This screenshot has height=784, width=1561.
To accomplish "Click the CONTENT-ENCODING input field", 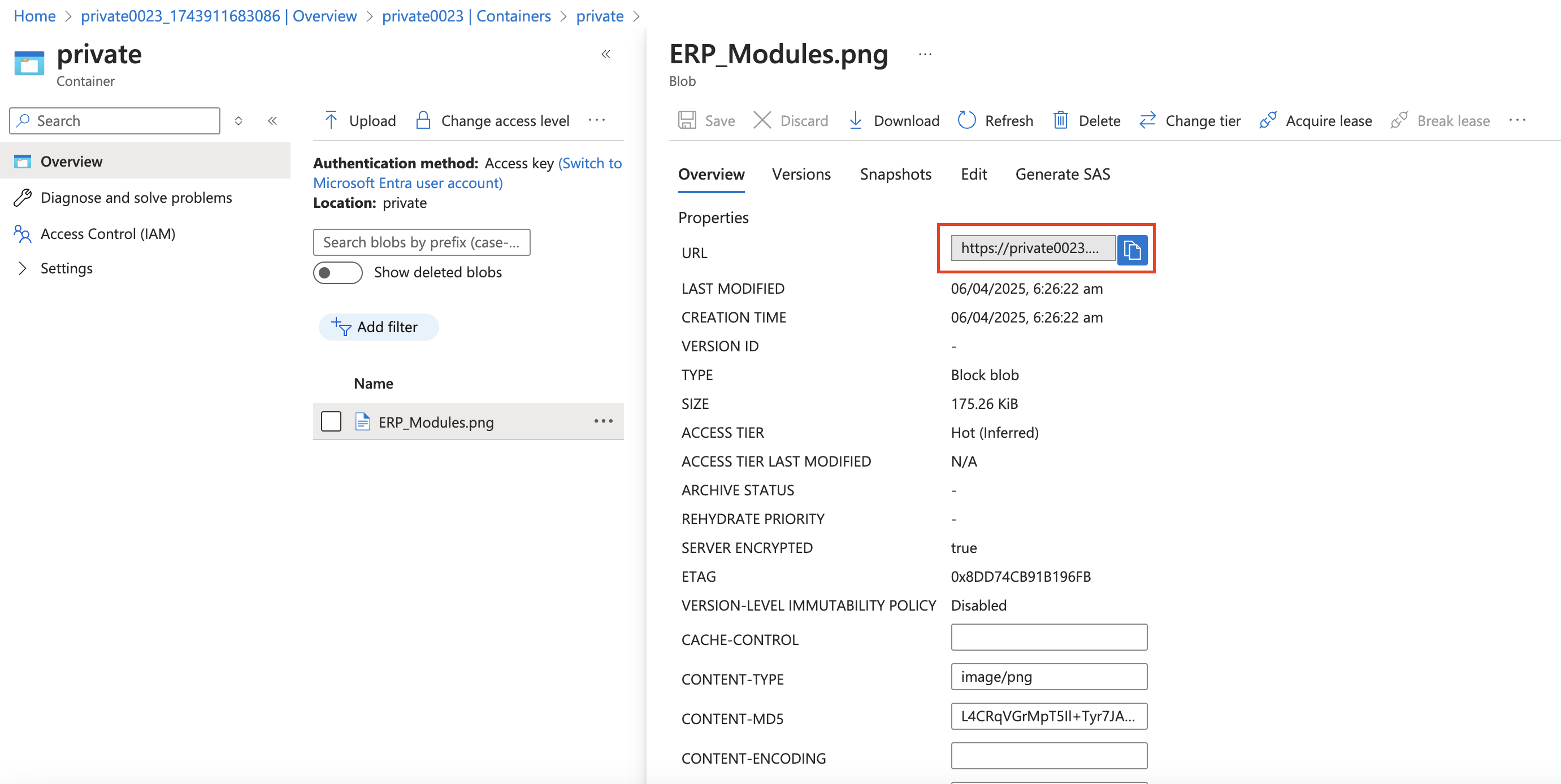I will tap(1048, 755).
